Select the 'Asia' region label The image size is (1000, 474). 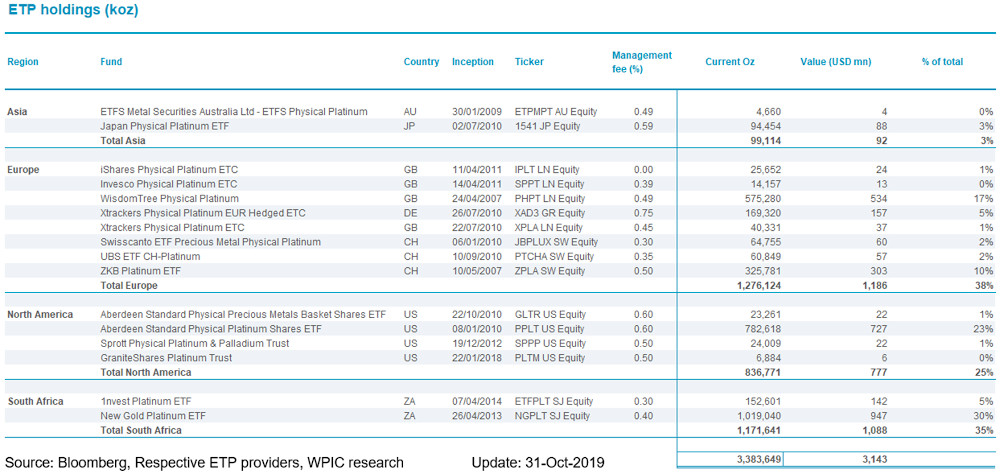pyautogui.click(x=17, y=112)
